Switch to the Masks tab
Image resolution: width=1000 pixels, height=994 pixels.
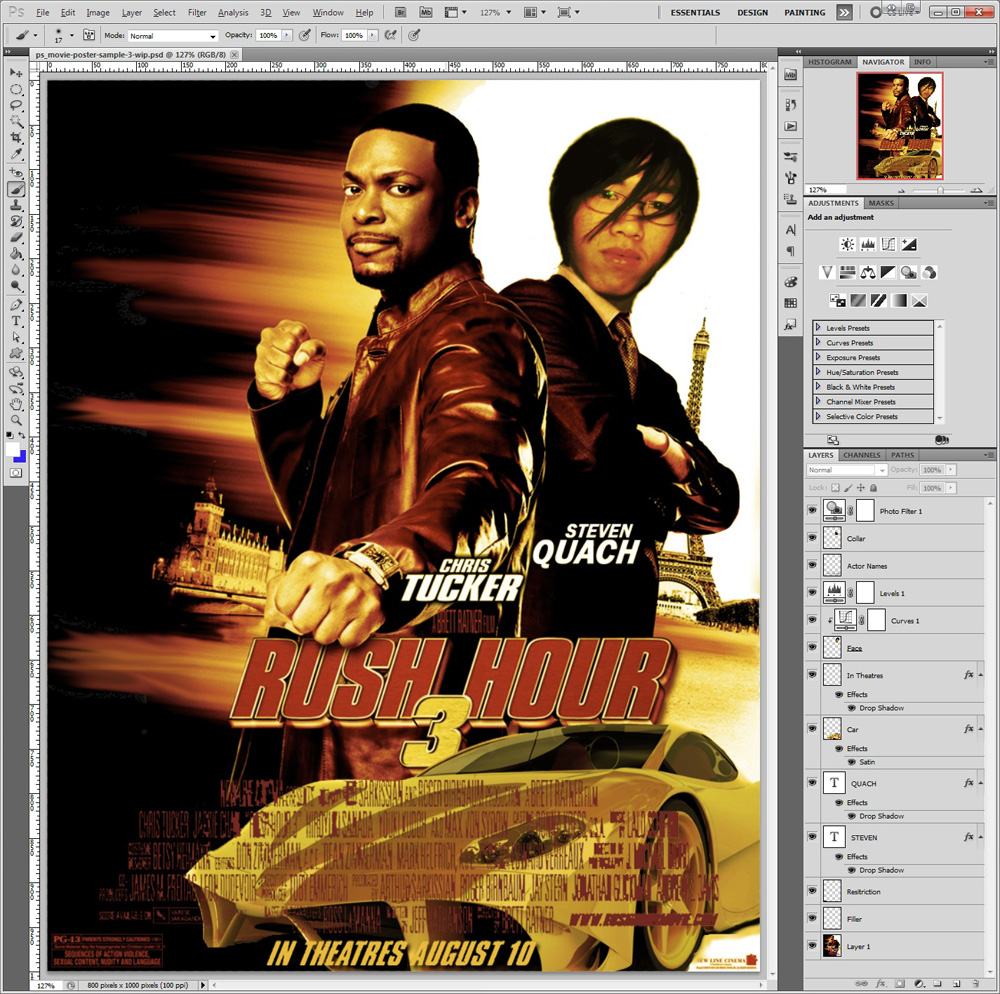(881, 203)
